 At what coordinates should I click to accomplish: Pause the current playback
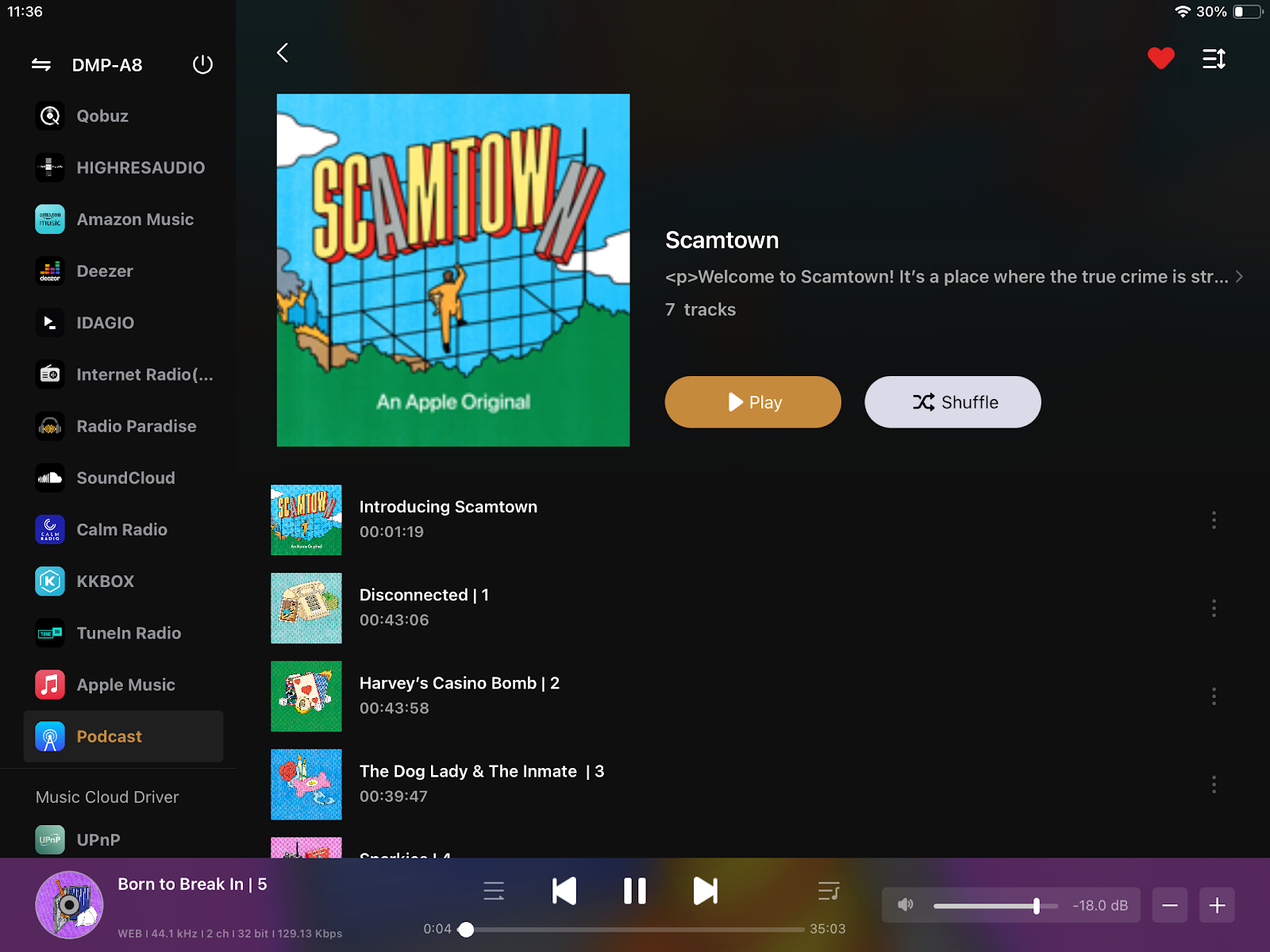tap(634, 891)
